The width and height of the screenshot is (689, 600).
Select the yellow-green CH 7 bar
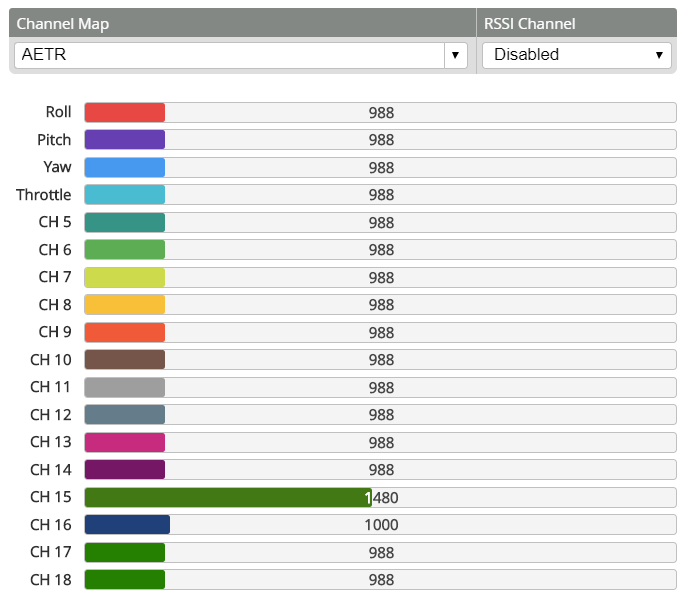pyautogui.click(x=125, y=277)
